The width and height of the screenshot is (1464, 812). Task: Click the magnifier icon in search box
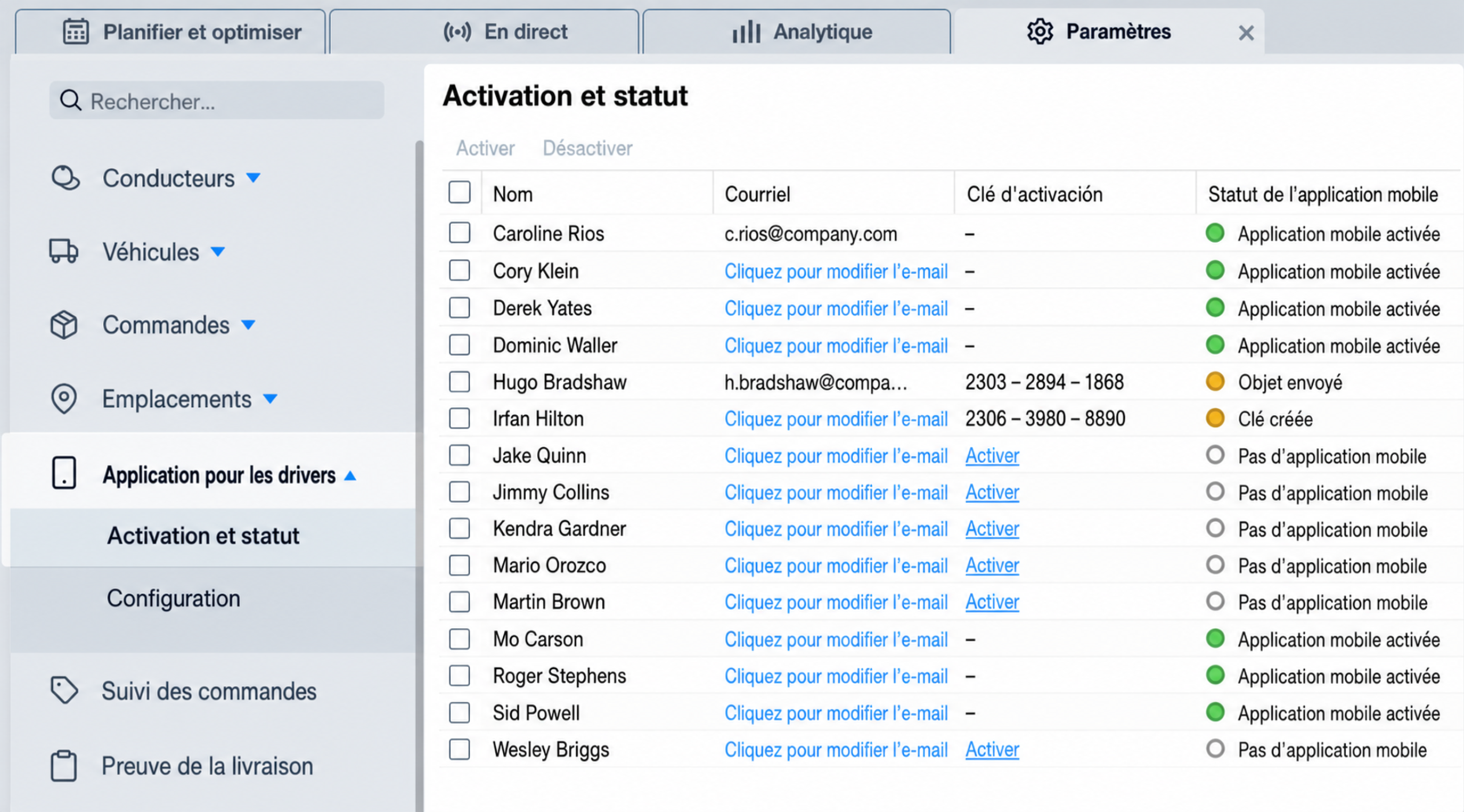point(71,101)
